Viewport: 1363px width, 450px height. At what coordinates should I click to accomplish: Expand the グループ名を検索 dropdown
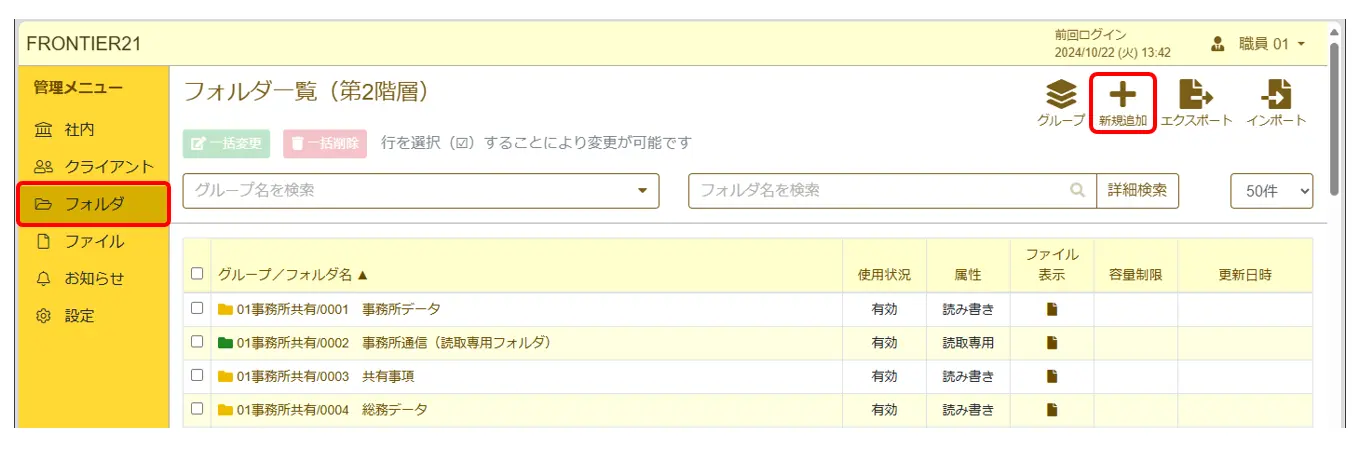tap(642, 190)
